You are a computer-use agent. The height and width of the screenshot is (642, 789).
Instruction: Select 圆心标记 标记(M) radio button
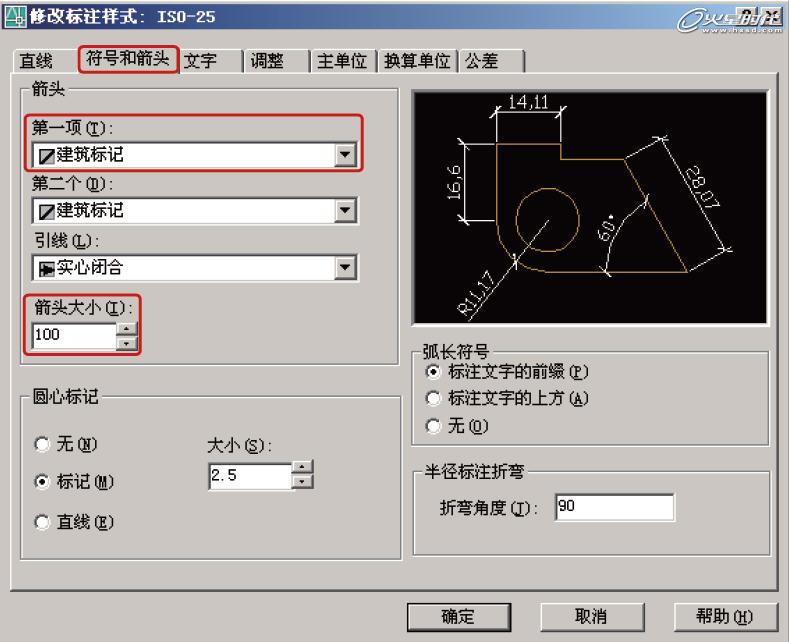[x=42, y=482]
